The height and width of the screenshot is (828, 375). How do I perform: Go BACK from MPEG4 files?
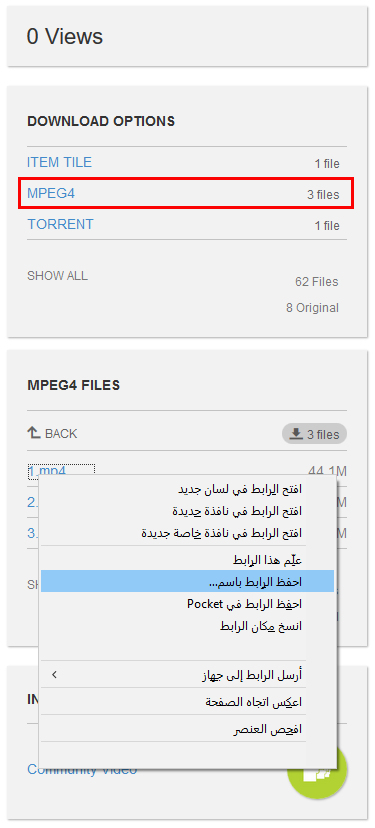click(x=52, y=434)
